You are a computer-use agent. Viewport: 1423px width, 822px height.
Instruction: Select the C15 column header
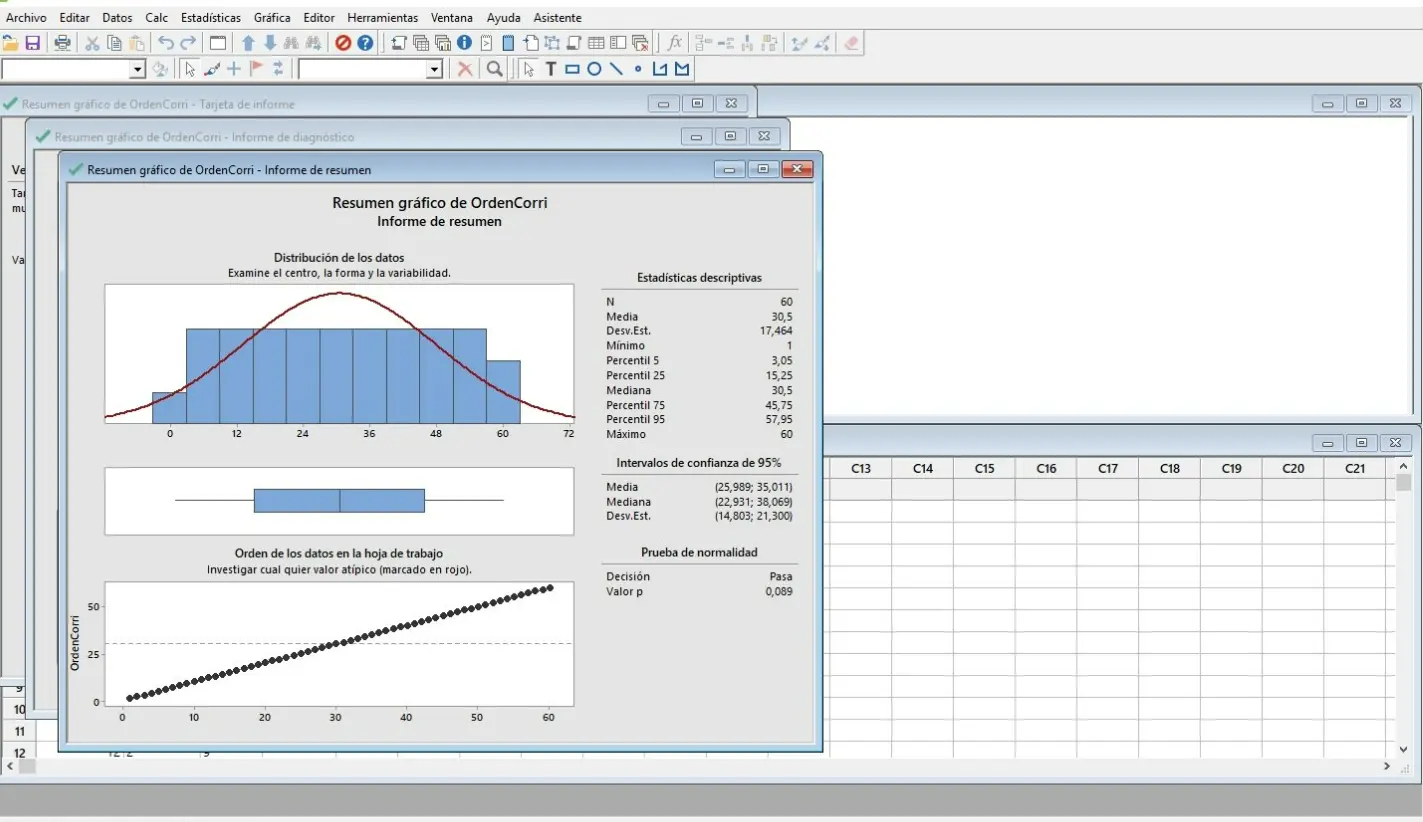[x=984, y=468]
